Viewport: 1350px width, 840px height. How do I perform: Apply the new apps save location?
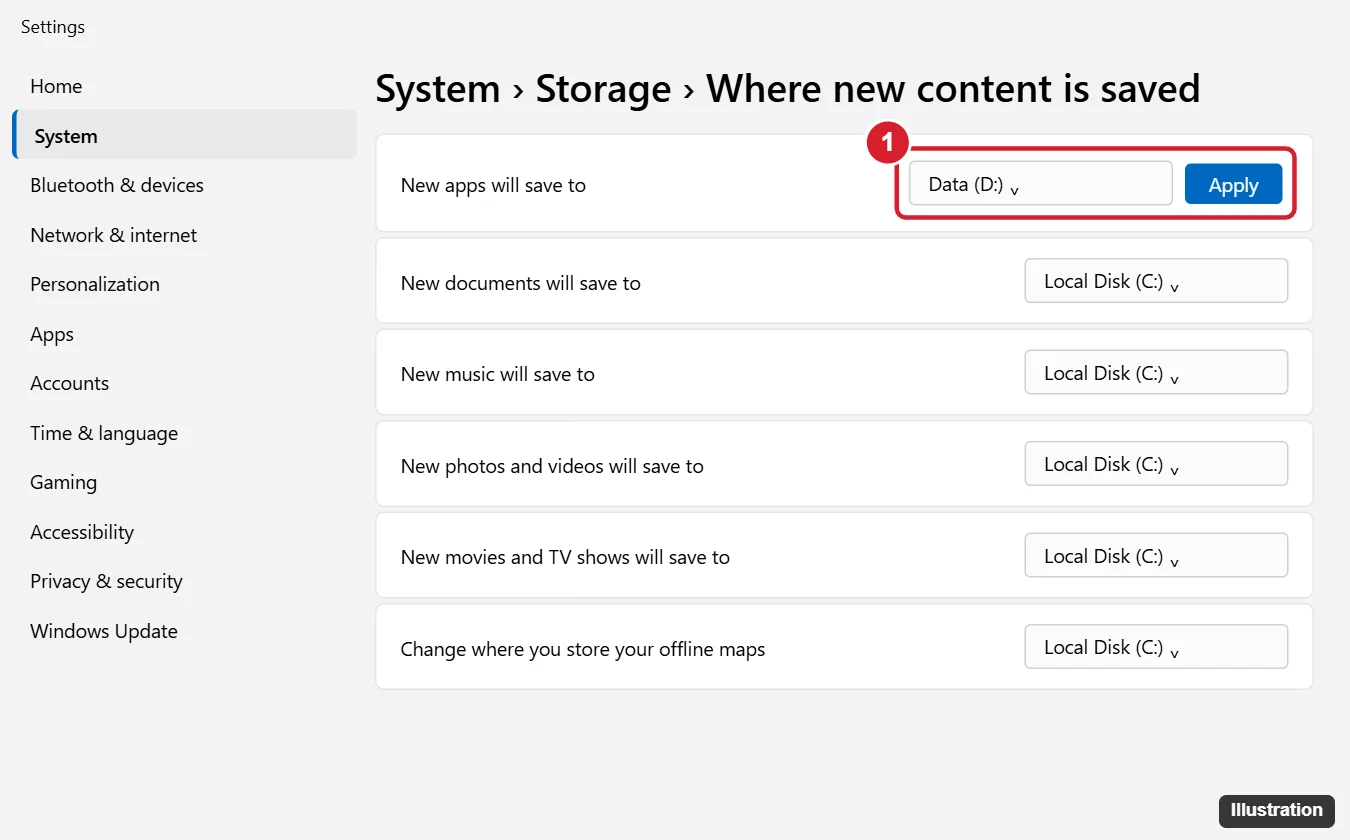pyautogui.click(x=1233, y=184)
